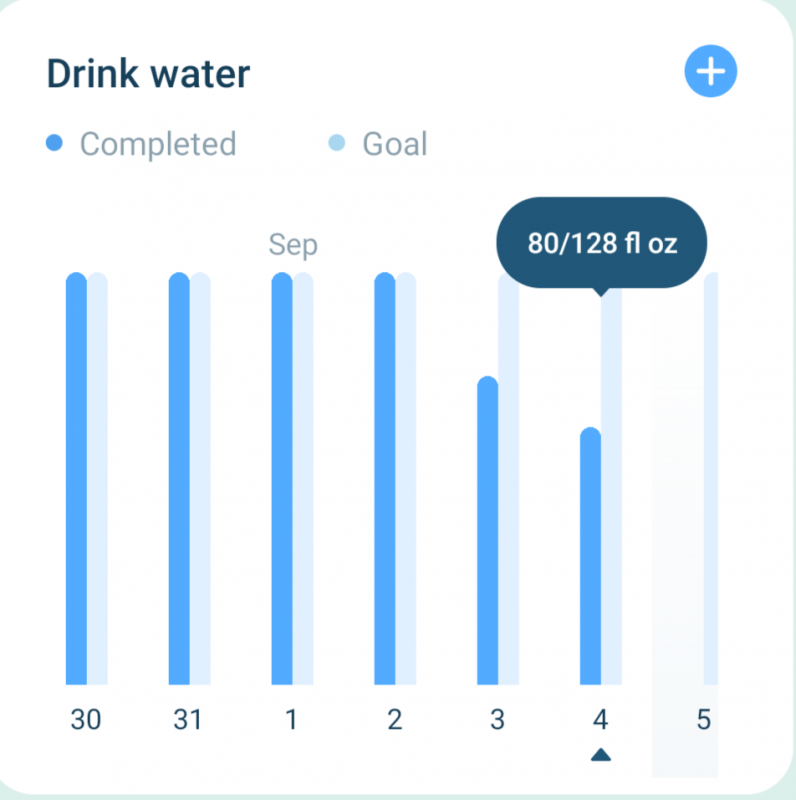796x800 pixels.
Task: Select the completed bar for September 1
Action: 282,480
